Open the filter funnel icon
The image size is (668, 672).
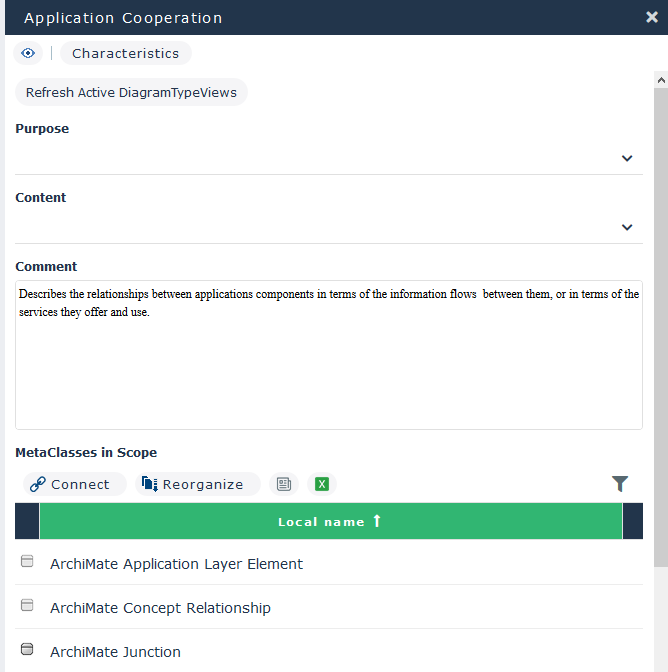tap(620, 484)
